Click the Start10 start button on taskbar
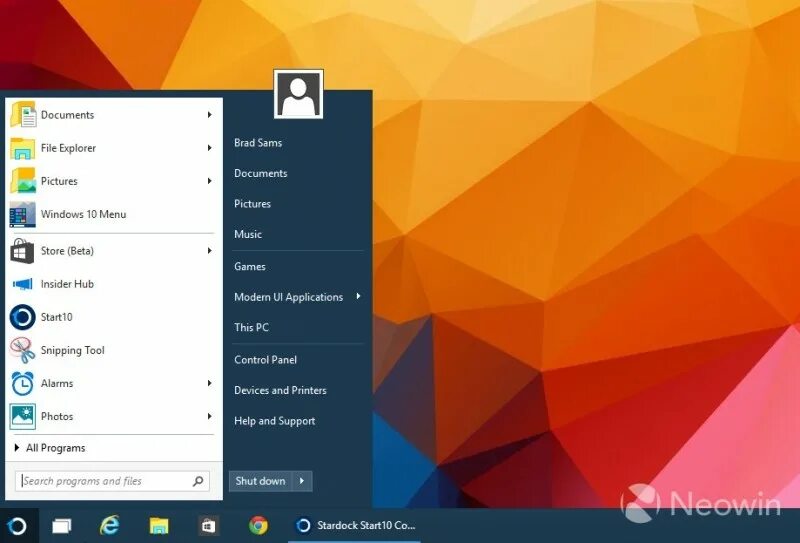800x543 pixels. 17,526
